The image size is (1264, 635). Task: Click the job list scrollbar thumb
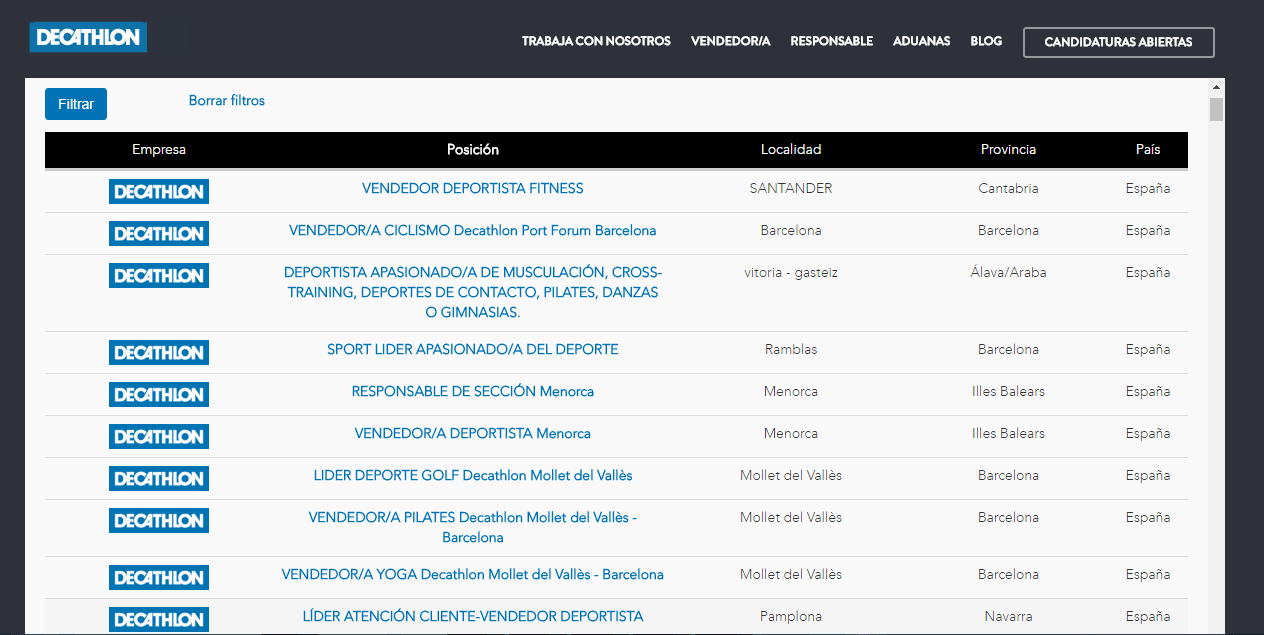1216,109
